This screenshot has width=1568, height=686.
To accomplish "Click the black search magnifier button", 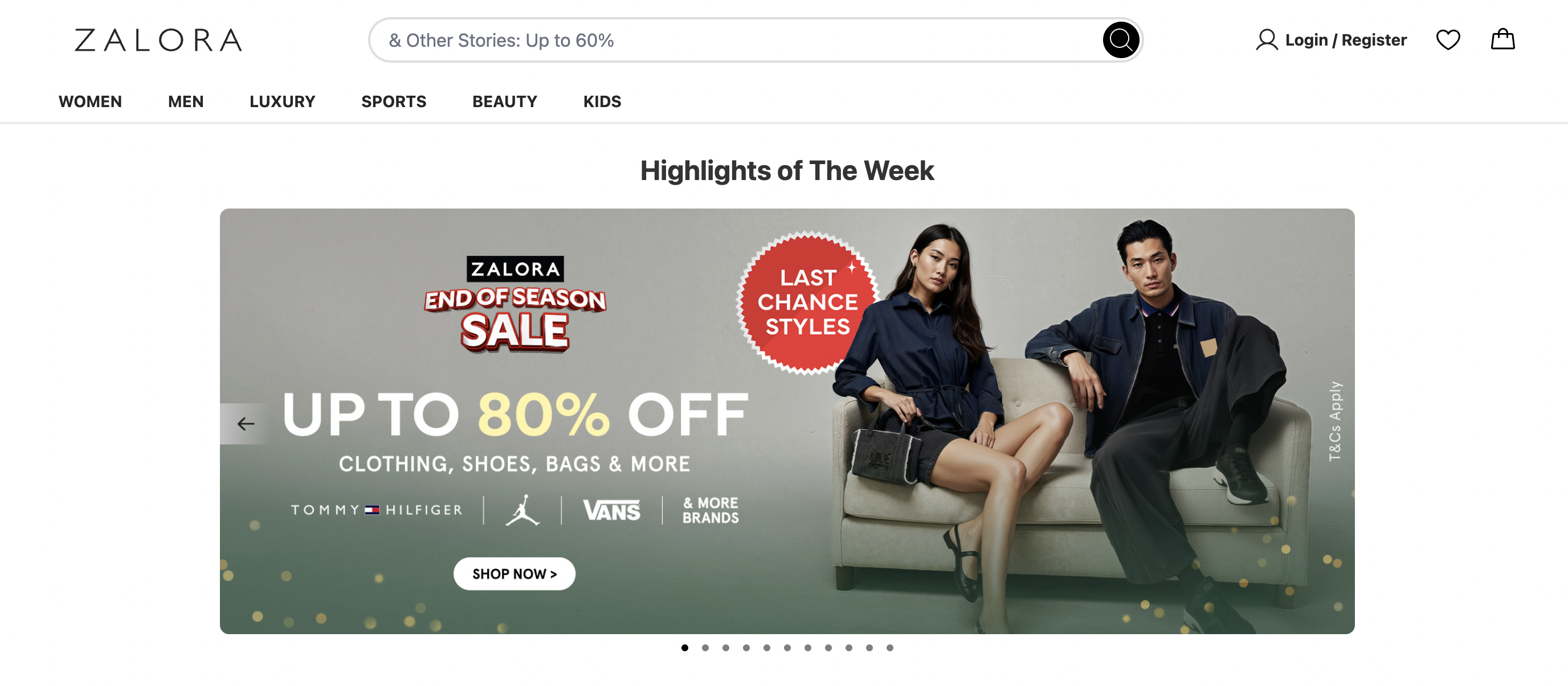I will point(1120,40).
